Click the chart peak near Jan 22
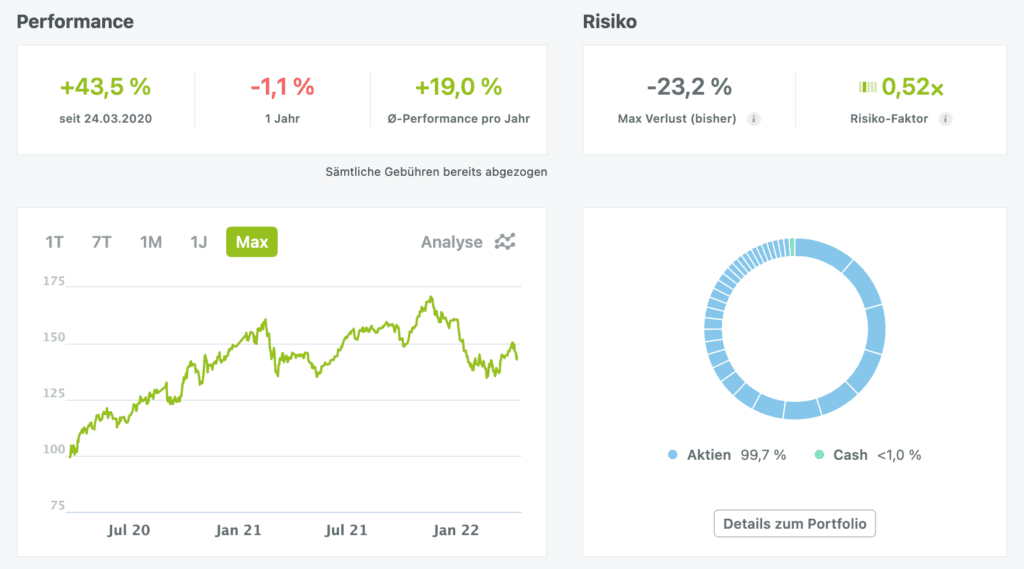The height and width of the screenshot is (569, 1024). (x=430, y=297)
